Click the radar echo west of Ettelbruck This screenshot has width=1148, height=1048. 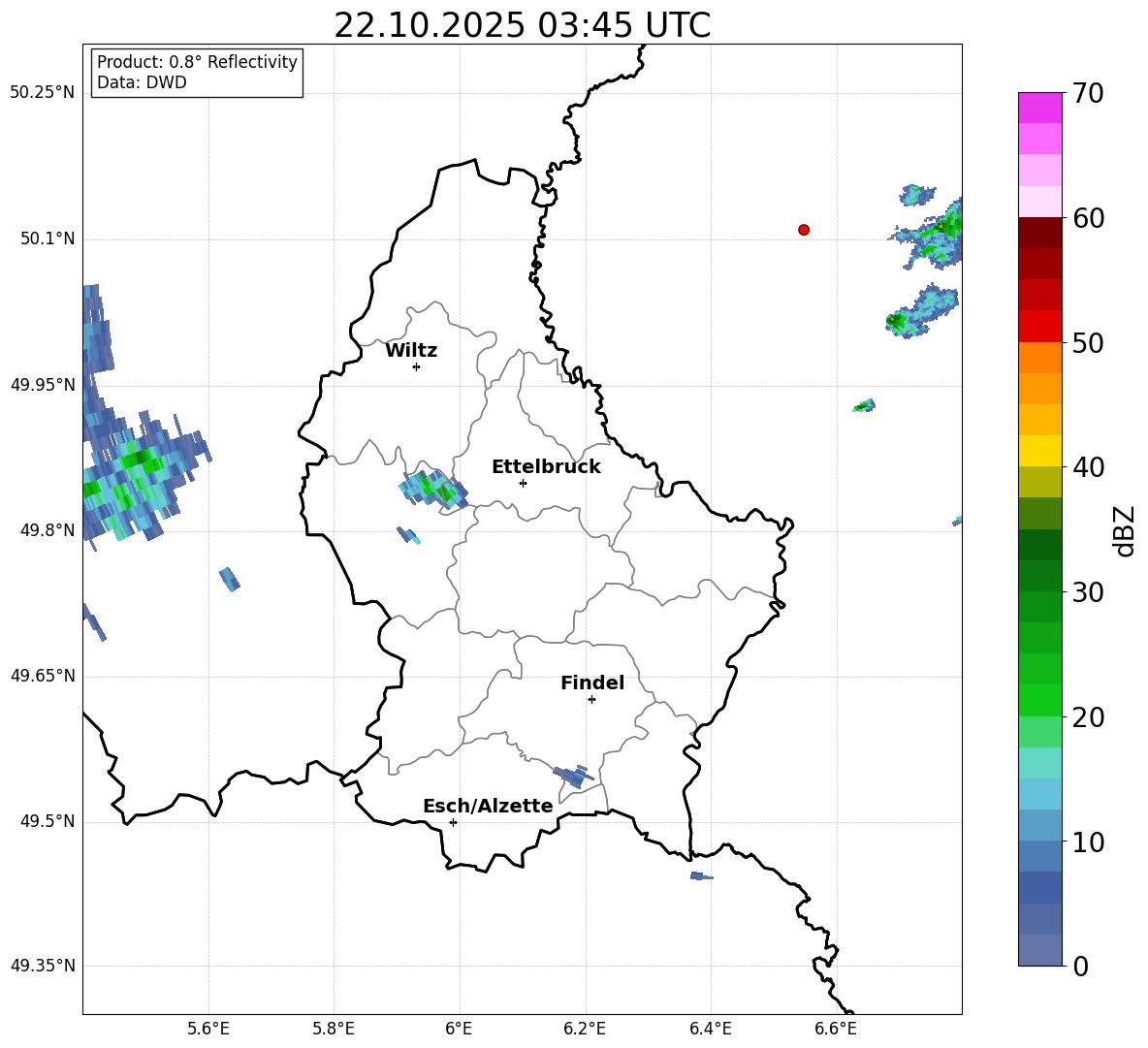pos(433,489)
